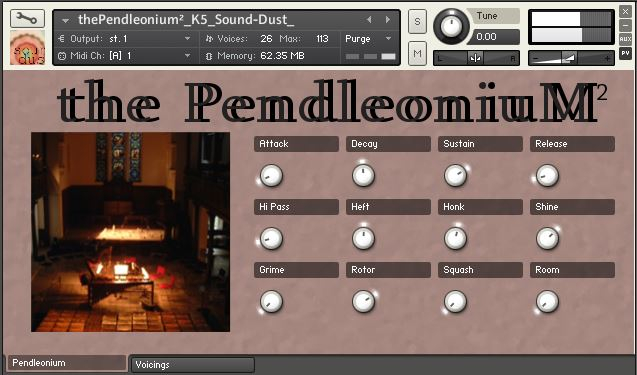Open the Midi Ch dropdown

coord(187,55)
